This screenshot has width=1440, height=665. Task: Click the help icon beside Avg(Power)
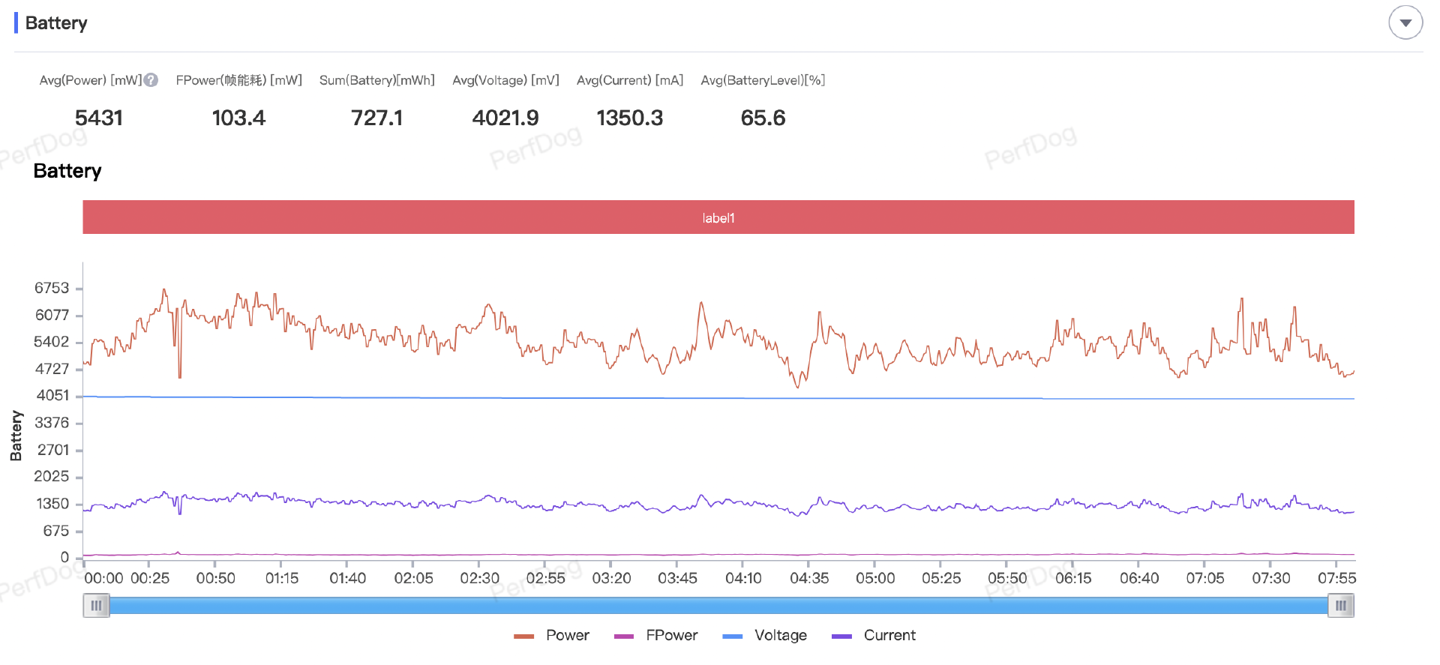click(151, 80)
